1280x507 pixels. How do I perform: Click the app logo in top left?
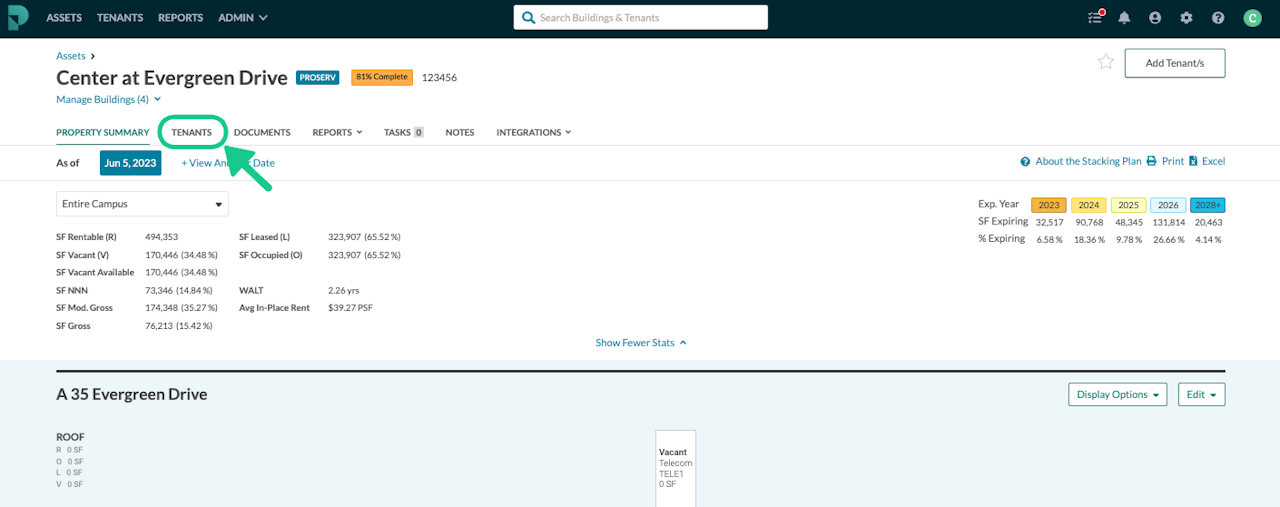[x=17, y=17]
